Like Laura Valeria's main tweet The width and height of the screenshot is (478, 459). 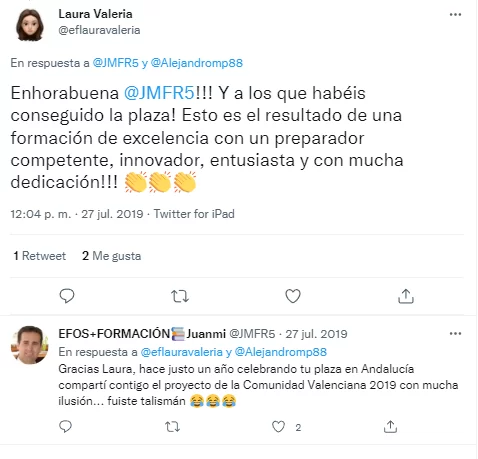click(x=293, y=296)
